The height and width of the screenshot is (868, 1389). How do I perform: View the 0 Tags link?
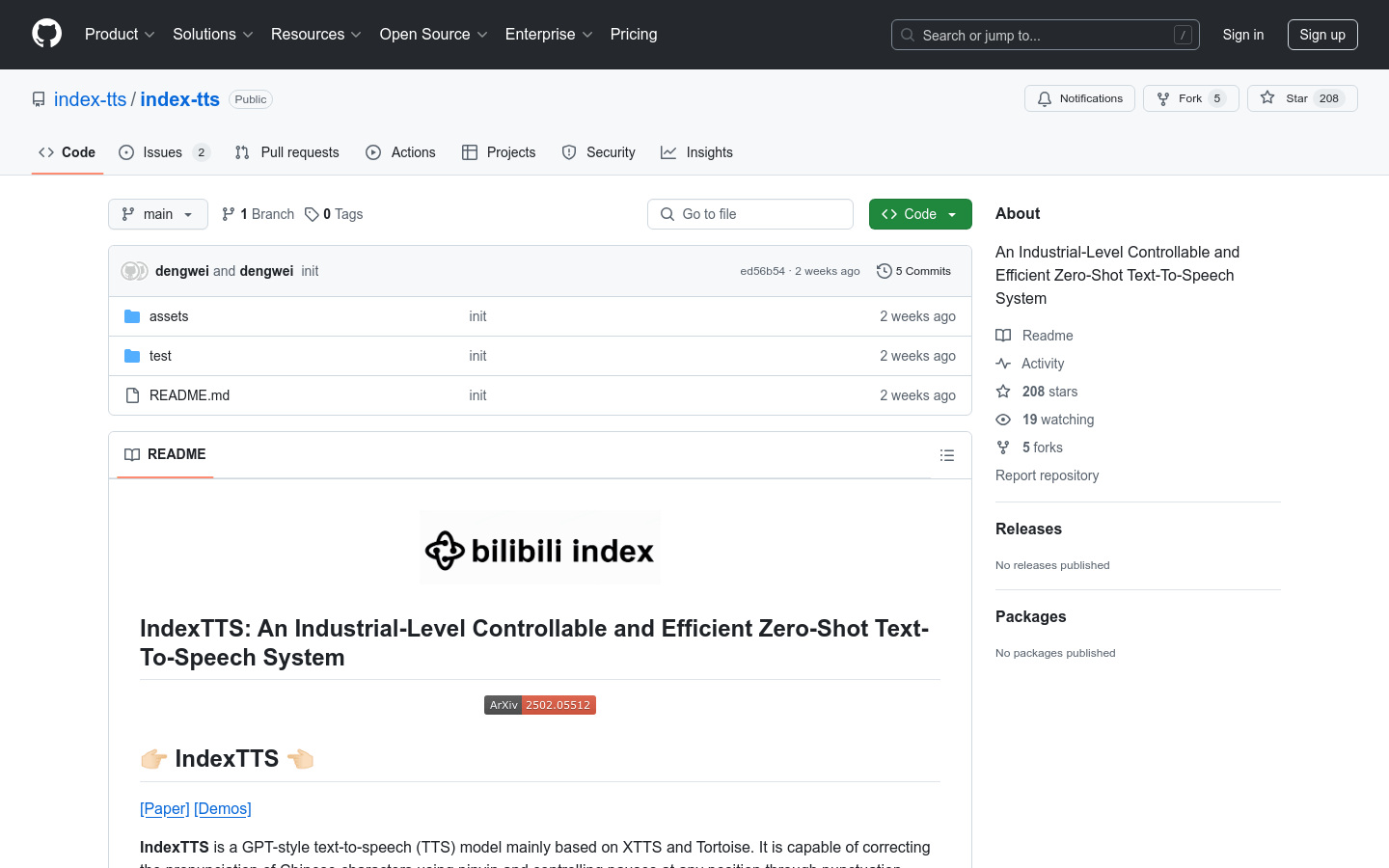(334, 214)
